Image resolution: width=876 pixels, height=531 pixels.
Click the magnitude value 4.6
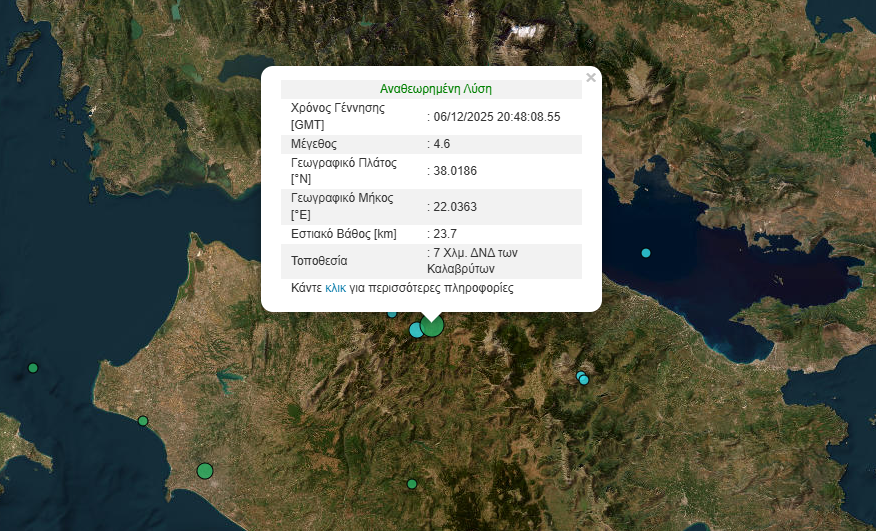tap(441, 144)
